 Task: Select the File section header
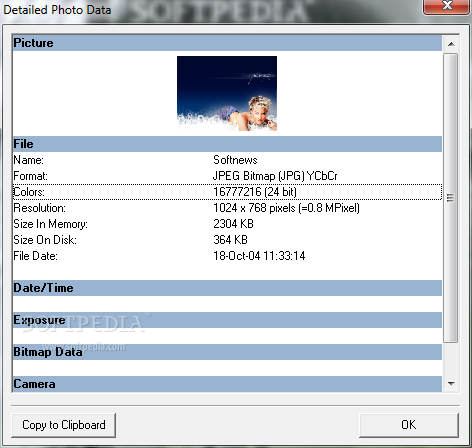(227, 144)
